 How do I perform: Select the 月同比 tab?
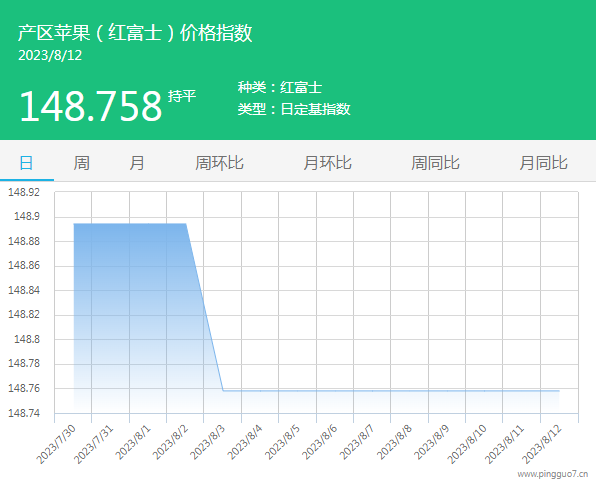click(x=543, y=163)
